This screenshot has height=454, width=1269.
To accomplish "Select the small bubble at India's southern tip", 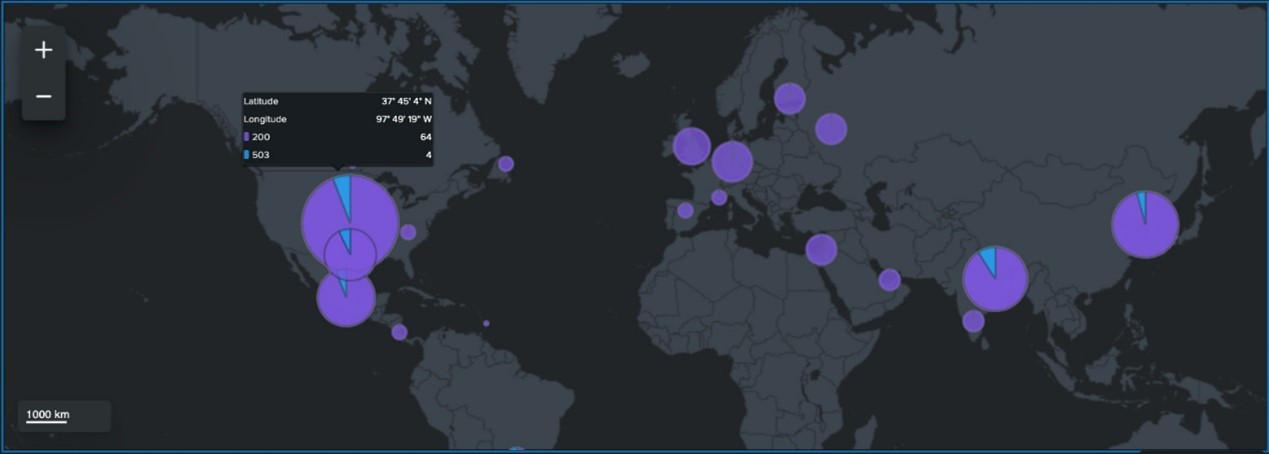I will coord(973,321).
